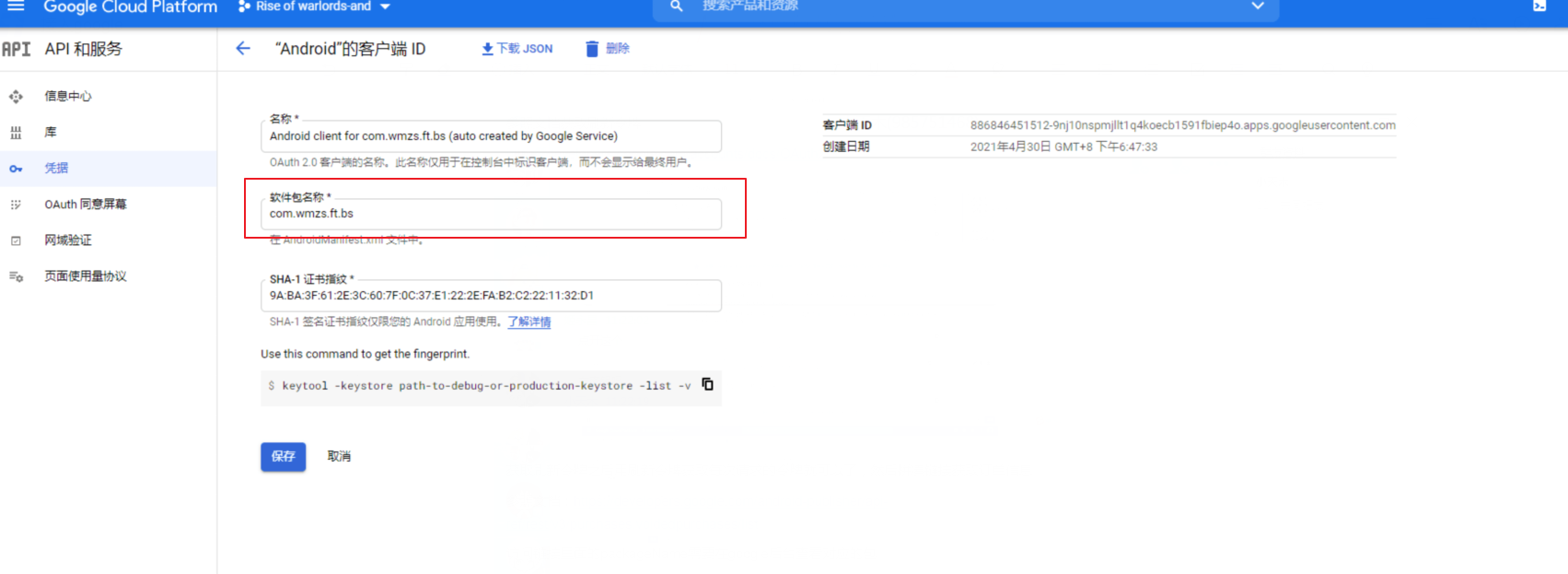1568x574 pixels.
Task: Expand the search bar dropdown arrow
Action: pos(1258,6)
